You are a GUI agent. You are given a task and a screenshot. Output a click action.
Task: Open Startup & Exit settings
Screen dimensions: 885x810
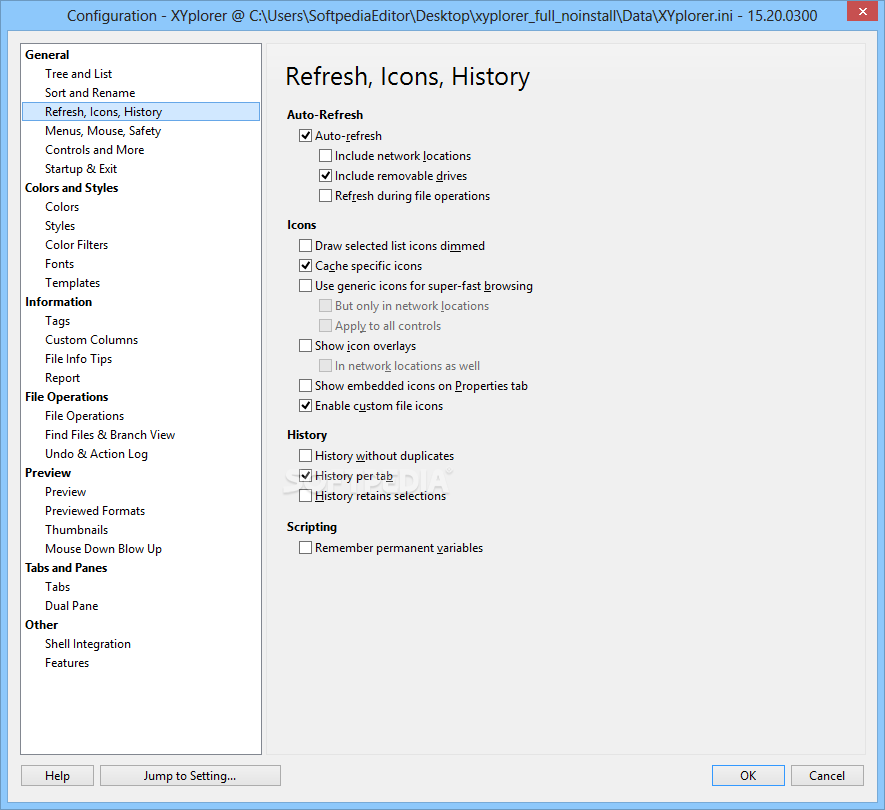coord(81,169)
